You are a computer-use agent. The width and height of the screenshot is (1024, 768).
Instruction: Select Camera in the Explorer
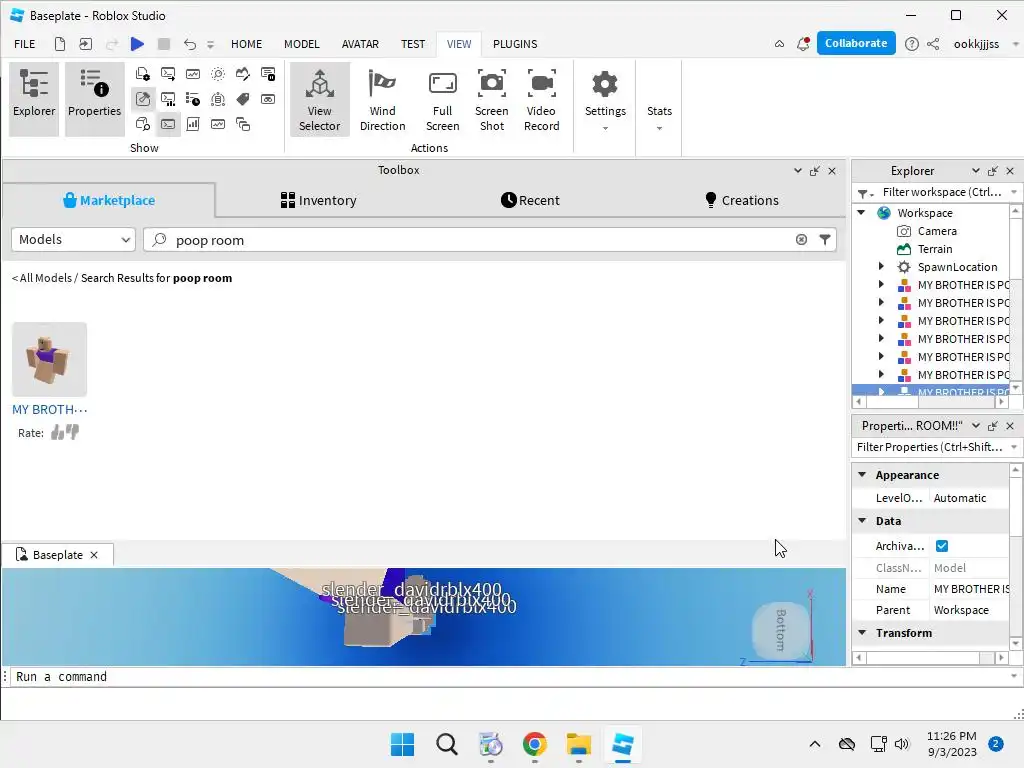(x=936, y=231)
